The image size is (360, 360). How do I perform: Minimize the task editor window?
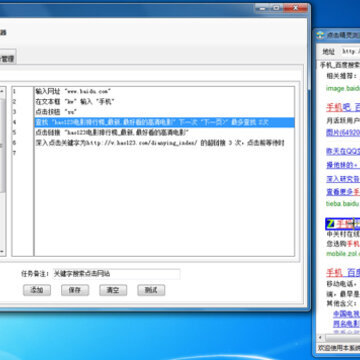(x=263, y=7)
